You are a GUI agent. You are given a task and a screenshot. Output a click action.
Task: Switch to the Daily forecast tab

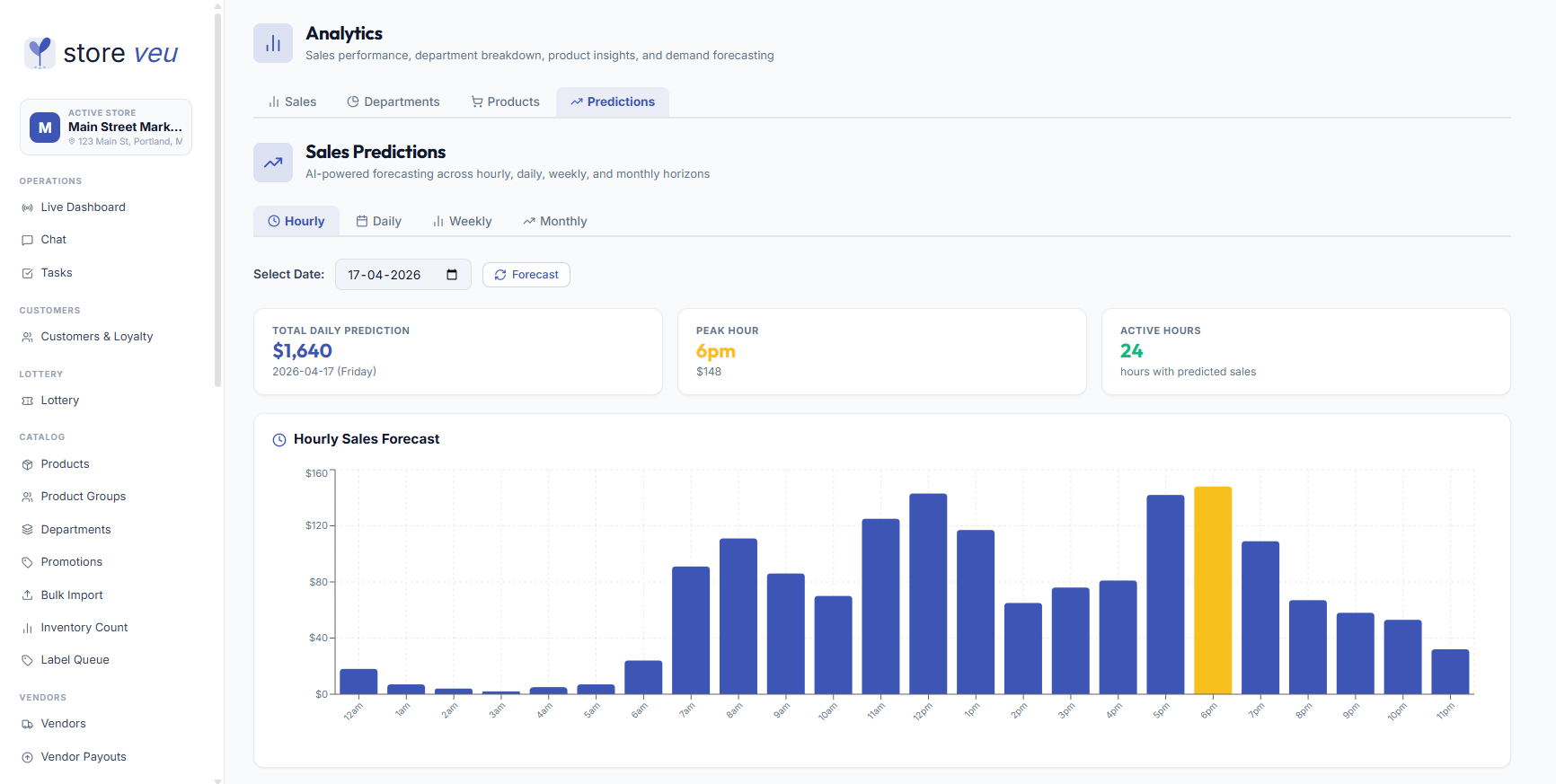pyautogui.click(x=379, y=222)
